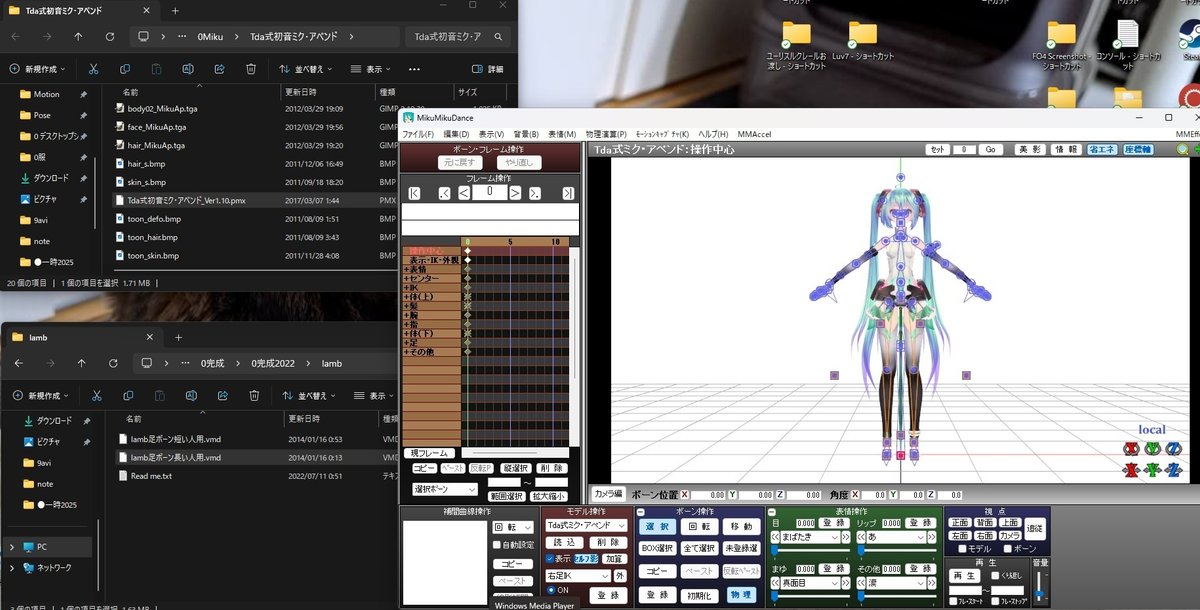Image resolution: width=1200 pixels, height=610 pixels.
Task: Click the red local X-axis icon in viewport
Action: click(x=1131, y=449)
